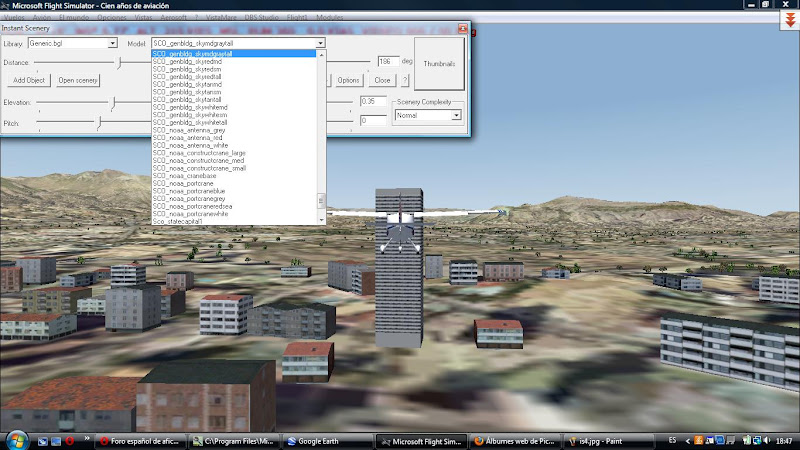
Task: Select SCO_noaa_antenna_red in model list
Action: (234, 138)
